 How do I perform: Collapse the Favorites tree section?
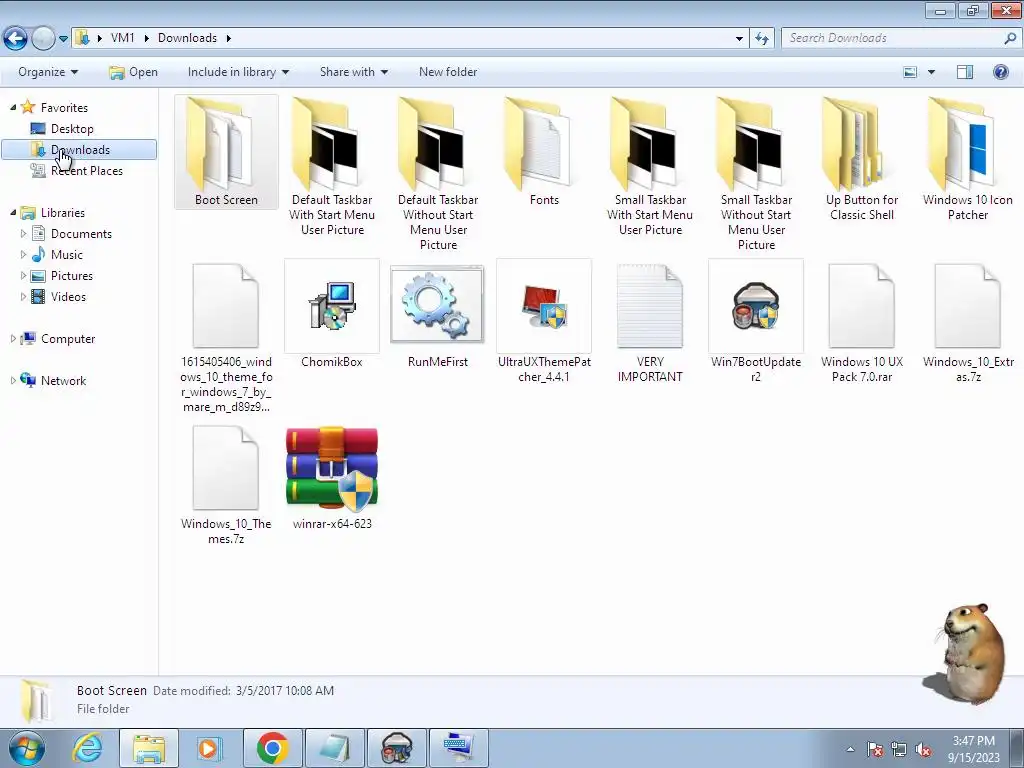point(13,107)
